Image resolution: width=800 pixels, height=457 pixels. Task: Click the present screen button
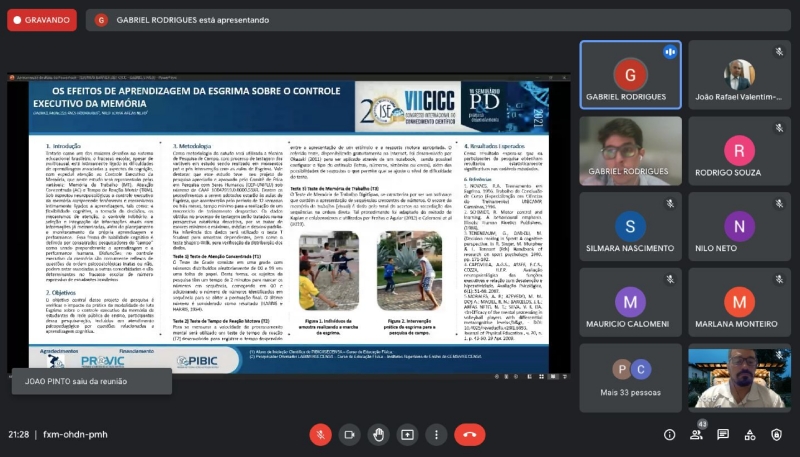407,435
